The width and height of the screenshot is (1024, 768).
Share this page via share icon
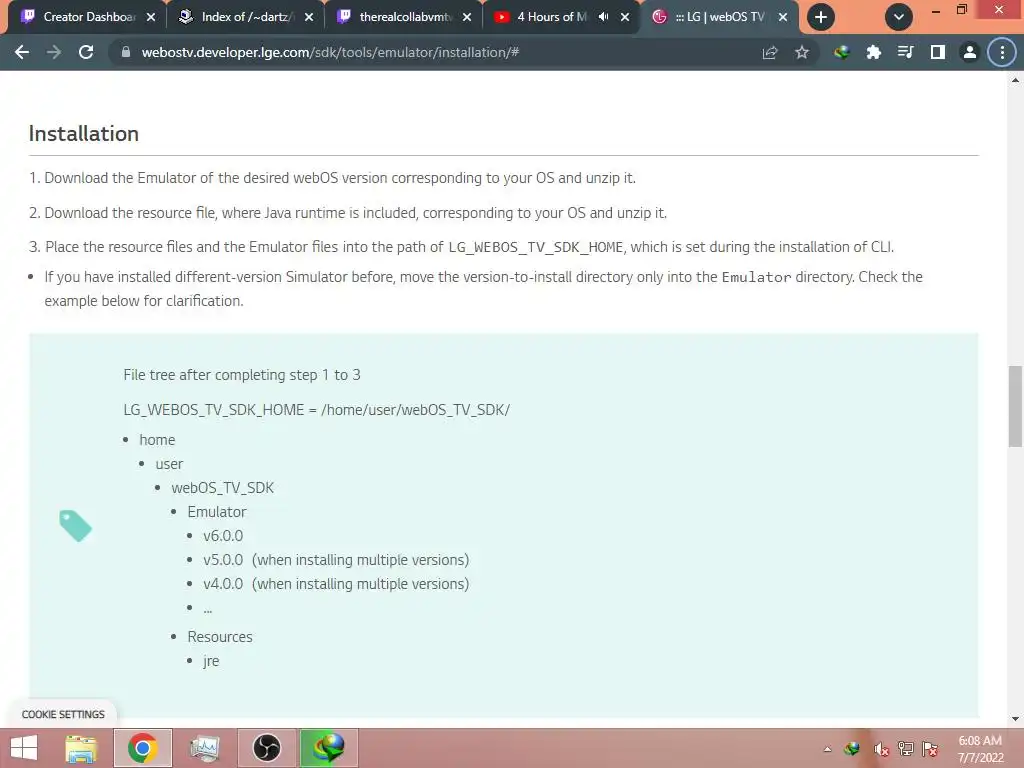point(770,52)
